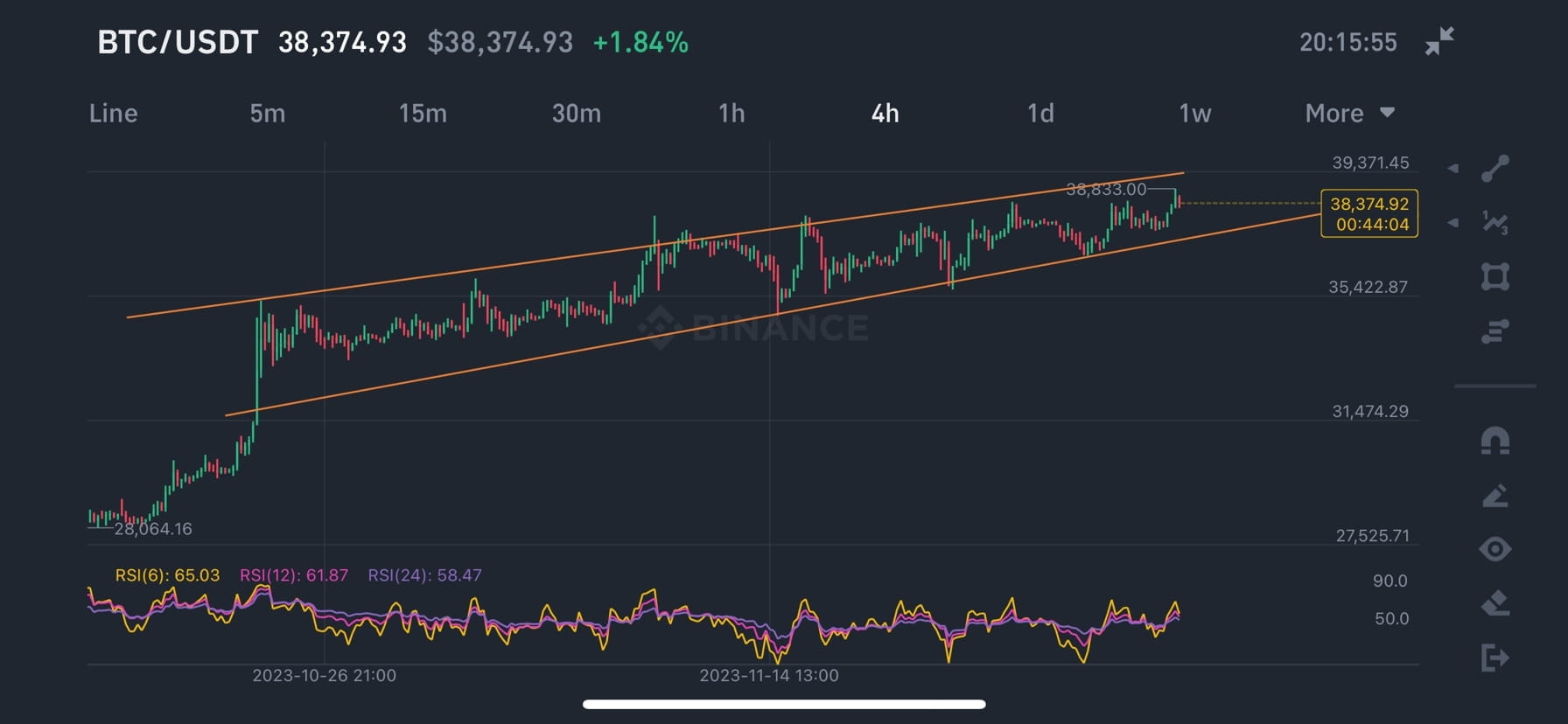Select the trend line drawing tool
This screenshot has height=724, width=1568.
(x=1494, y=168)
